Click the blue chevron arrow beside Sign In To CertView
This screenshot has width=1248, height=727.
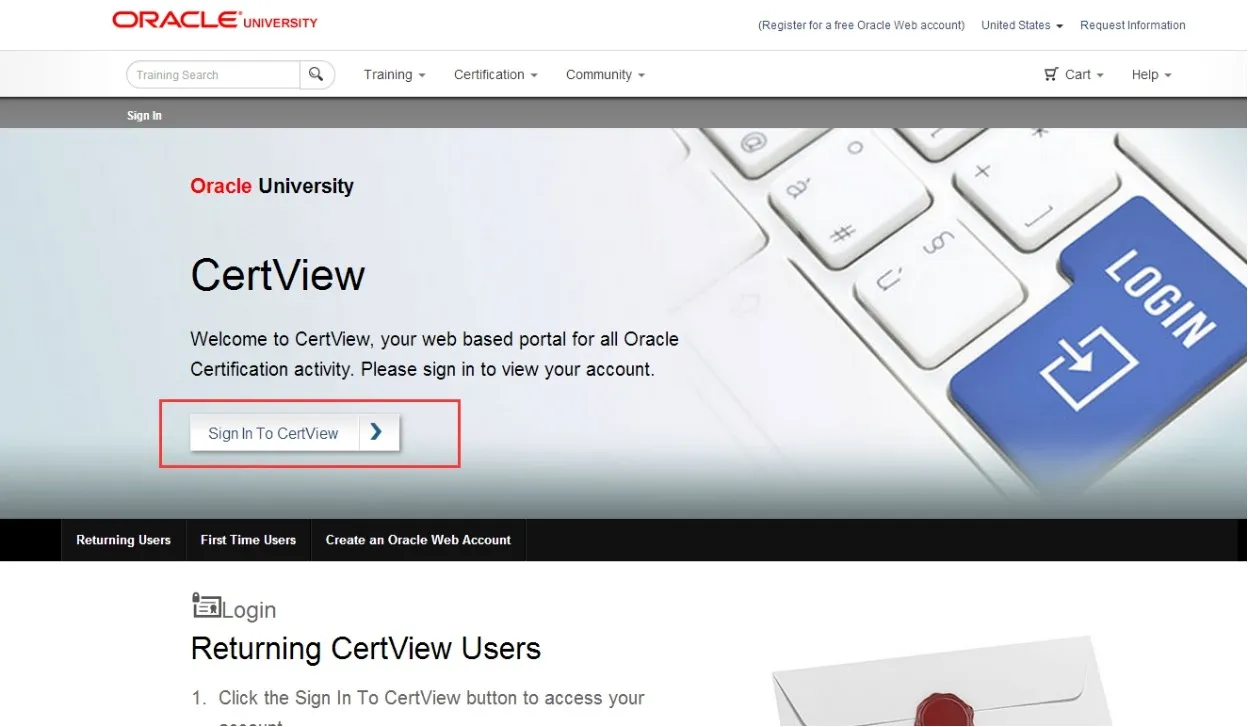pos(377,432)
